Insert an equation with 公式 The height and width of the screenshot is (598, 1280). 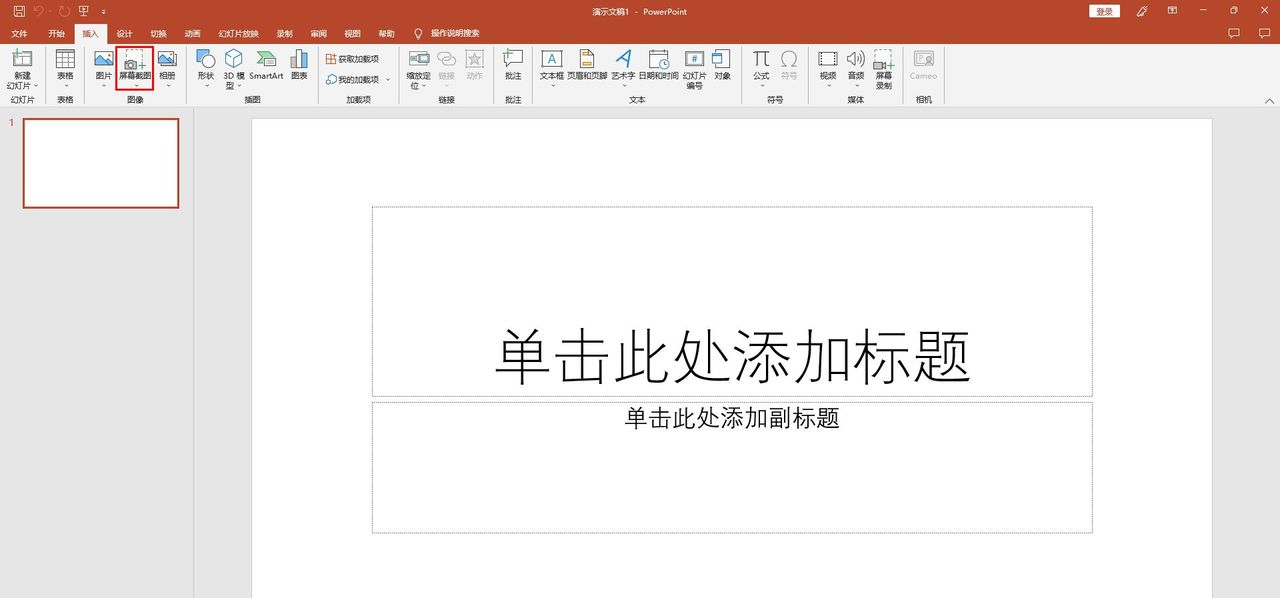tap(761, 70)
